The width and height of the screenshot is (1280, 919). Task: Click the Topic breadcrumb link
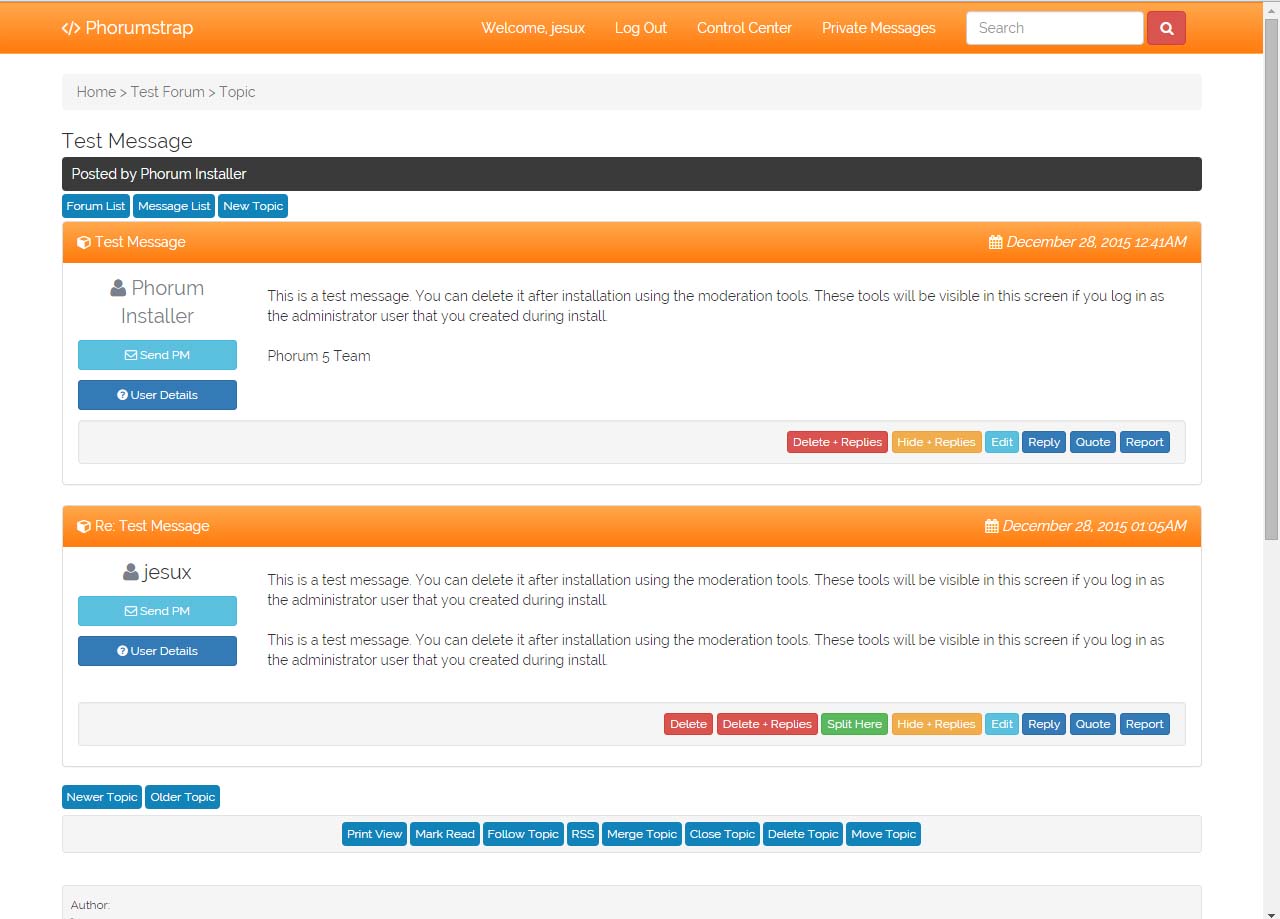point(237,92)
